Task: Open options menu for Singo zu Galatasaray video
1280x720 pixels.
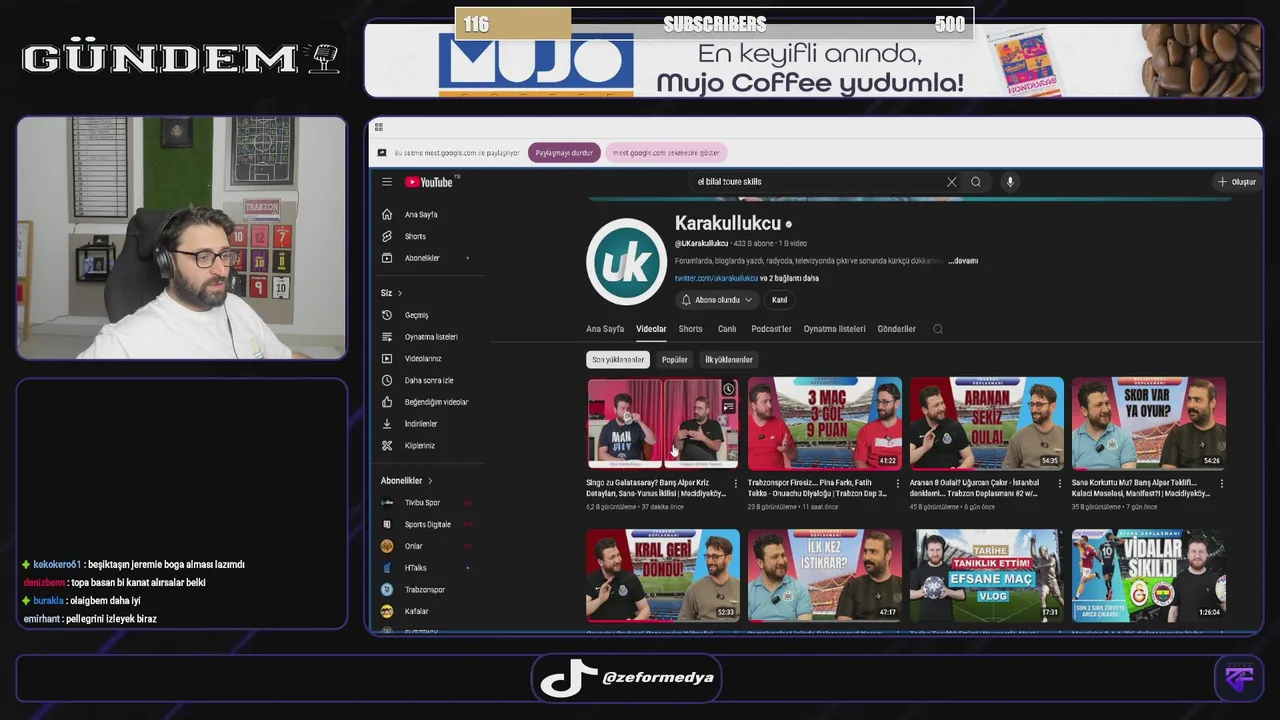Action: 736,483
